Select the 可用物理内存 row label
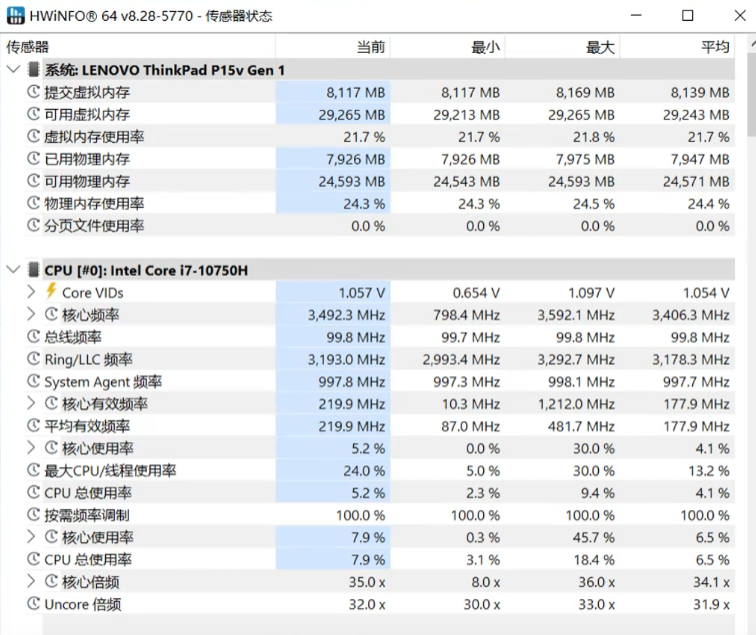 (x=87, y=181)
